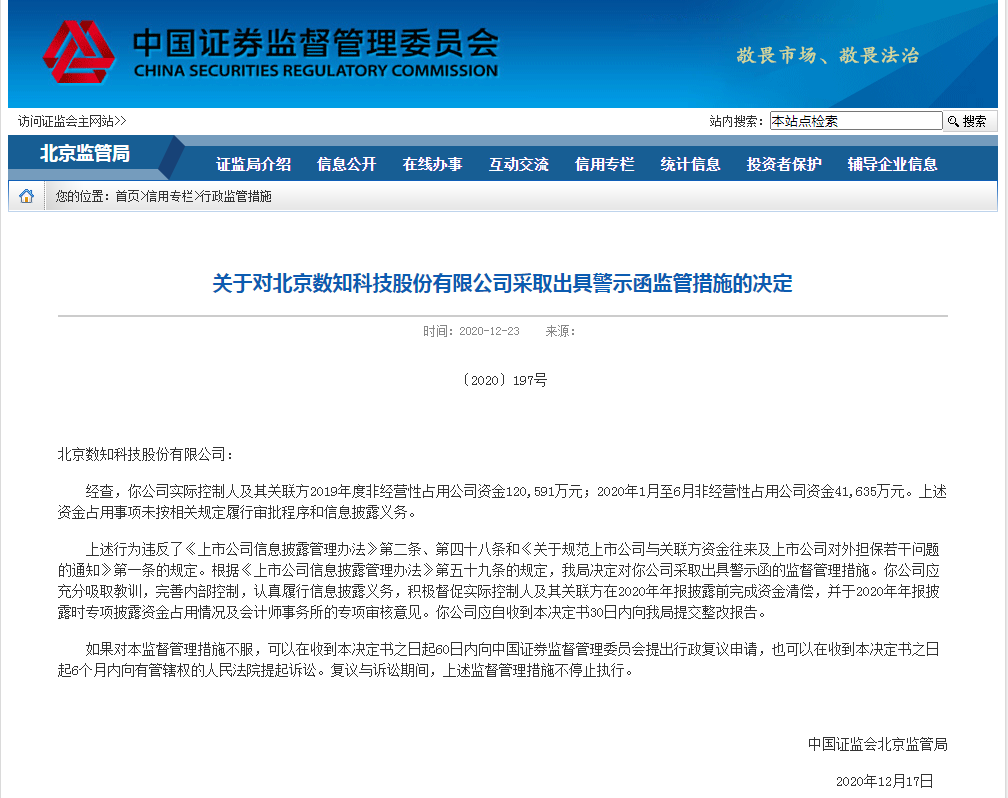Viewport: 1008px width, 798px height.
Task: Click the document number 〔2020〕197号
Action: [x=503, y=380]
